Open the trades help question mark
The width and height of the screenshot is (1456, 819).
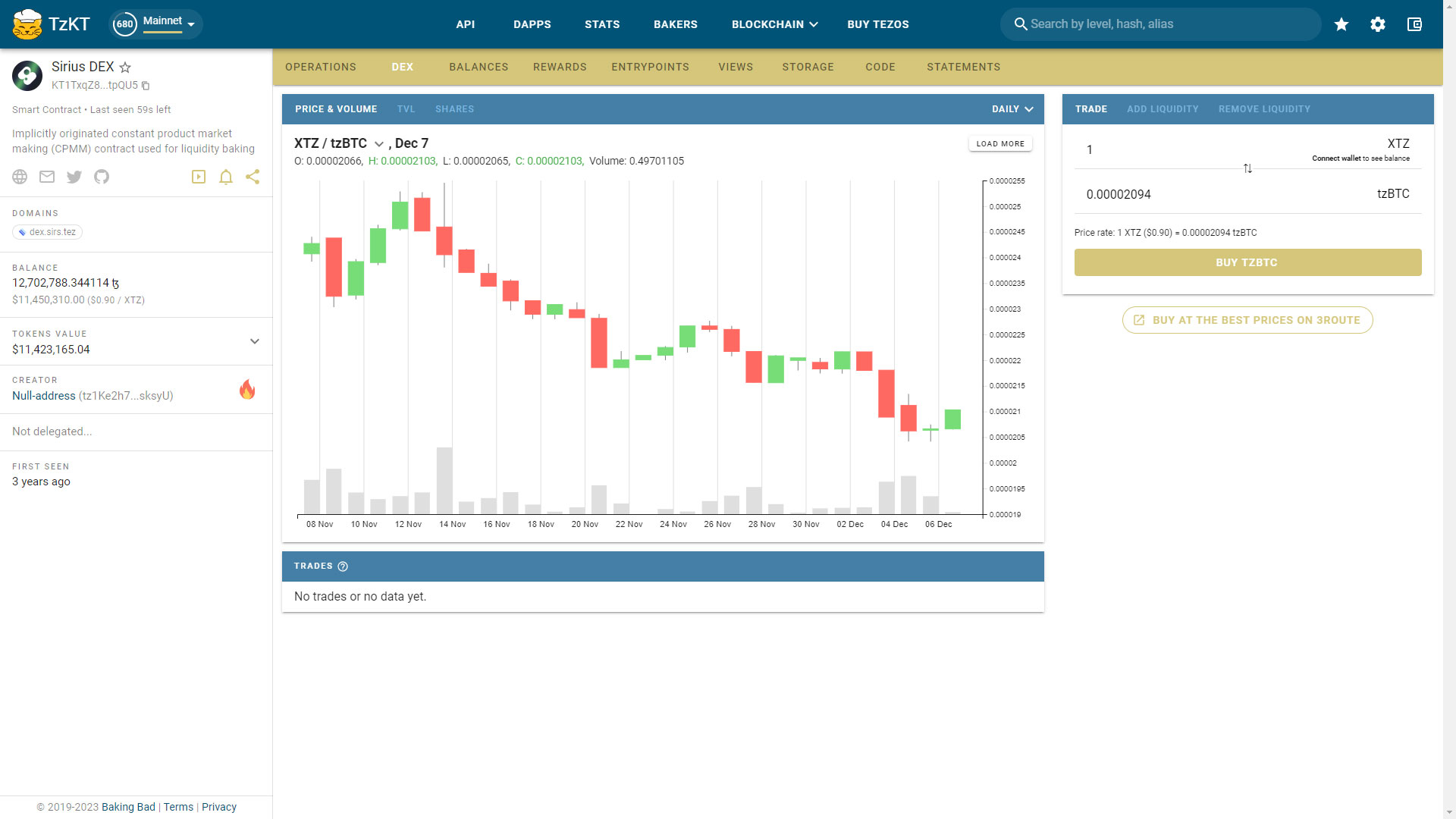(342, 566)
